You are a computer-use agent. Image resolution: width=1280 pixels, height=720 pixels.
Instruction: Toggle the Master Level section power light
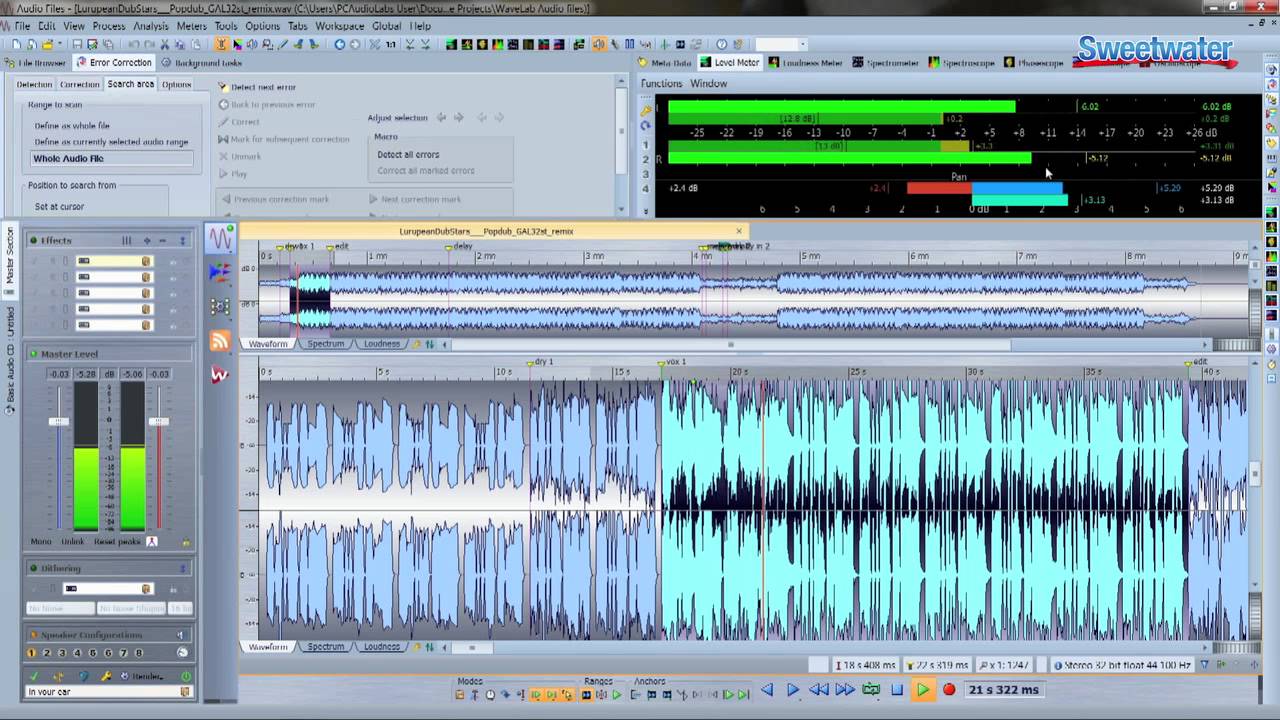pos(33,353)
